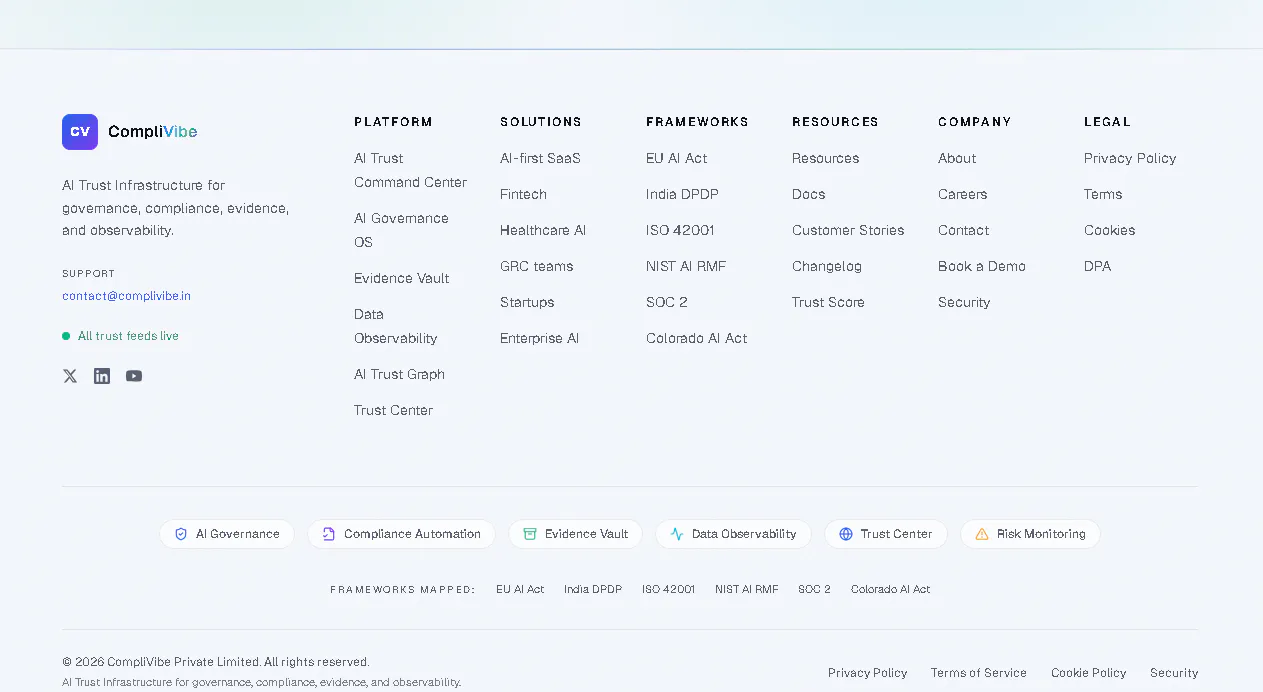
Task: Open AI Trust Command Center link
Action: (x=410, y=170)
